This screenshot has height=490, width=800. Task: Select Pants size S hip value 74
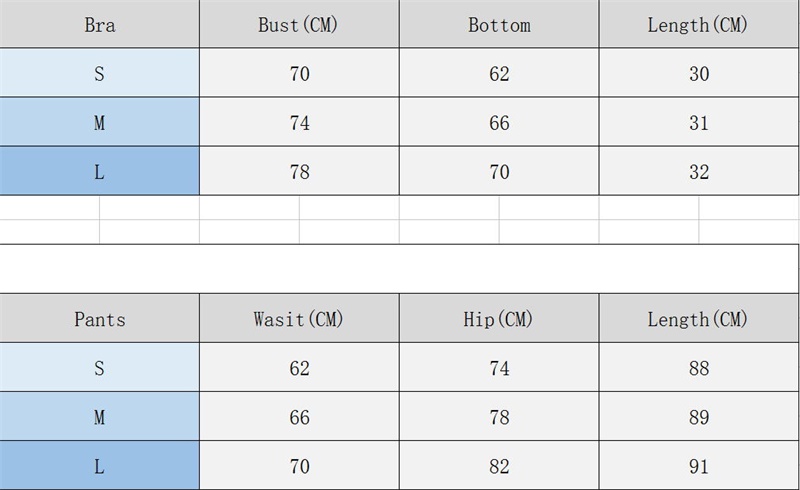point(499,368)
